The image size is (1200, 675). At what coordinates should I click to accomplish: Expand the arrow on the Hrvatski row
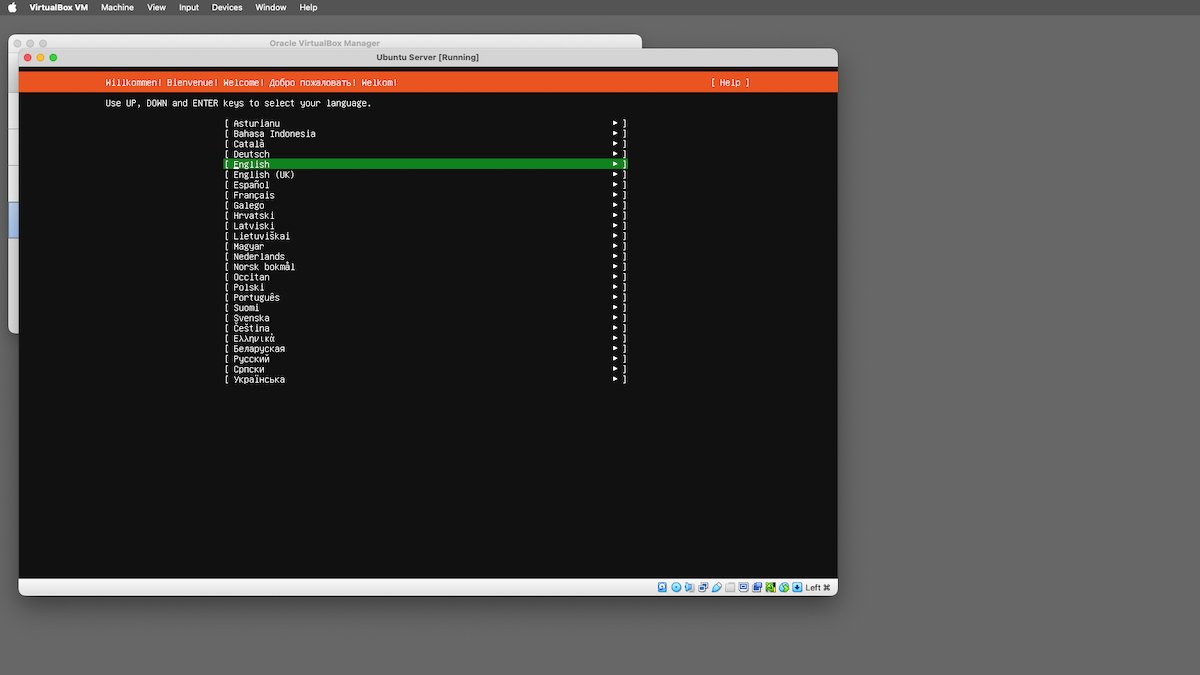click(x=615, y=215)
